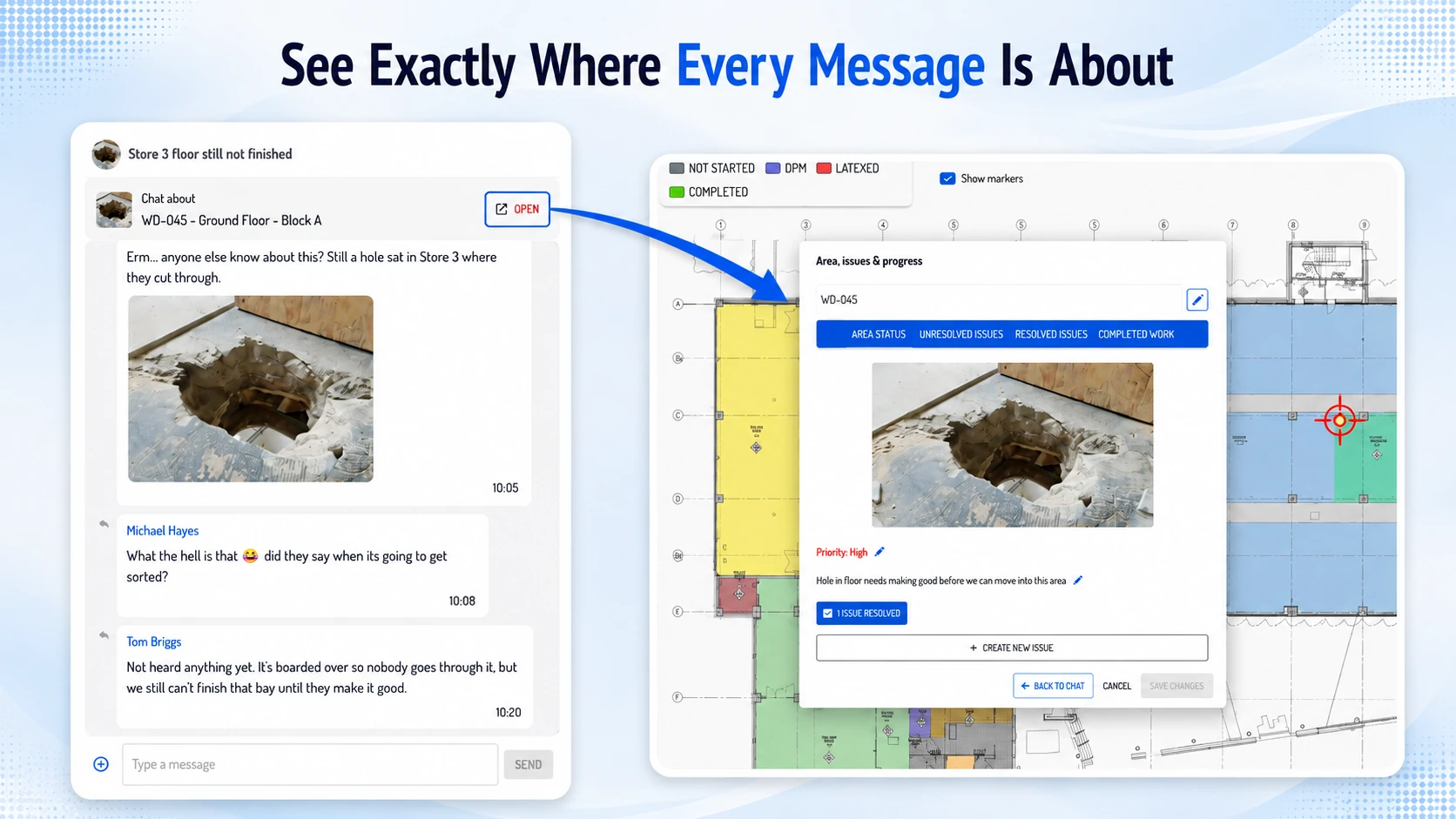Open the floor hole photo in chat
This screenshot has width=1456, height=819.
(251, 388)
